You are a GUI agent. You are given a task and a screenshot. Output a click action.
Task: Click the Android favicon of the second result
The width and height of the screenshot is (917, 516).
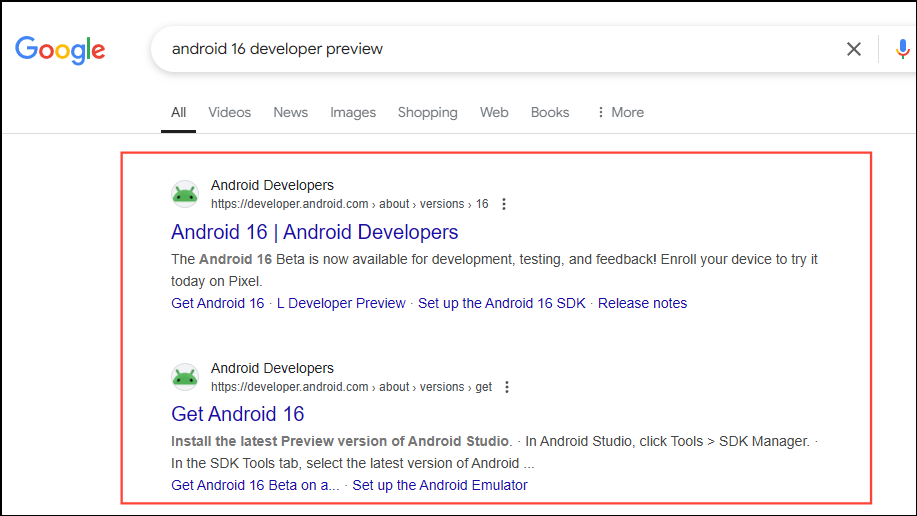185,377
